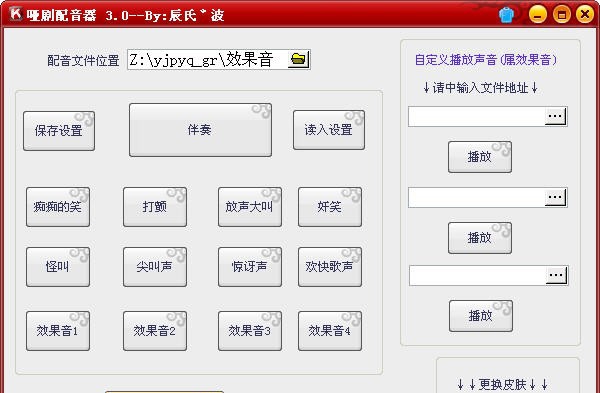Click the 更换皮肤 label
The image size is (600, 393).
pos(503,384)
